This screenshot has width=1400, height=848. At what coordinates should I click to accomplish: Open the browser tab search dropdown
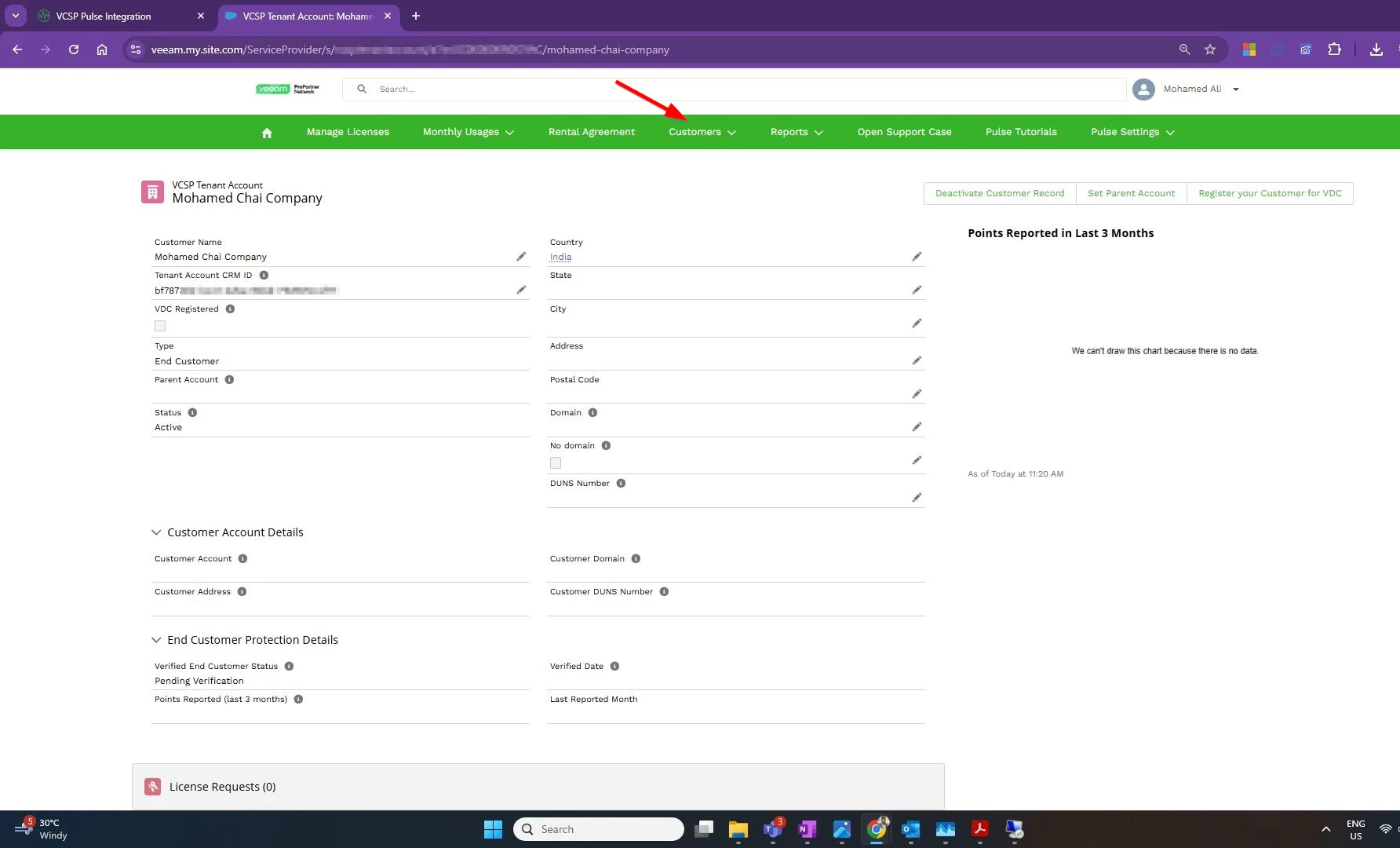(16, 16)
